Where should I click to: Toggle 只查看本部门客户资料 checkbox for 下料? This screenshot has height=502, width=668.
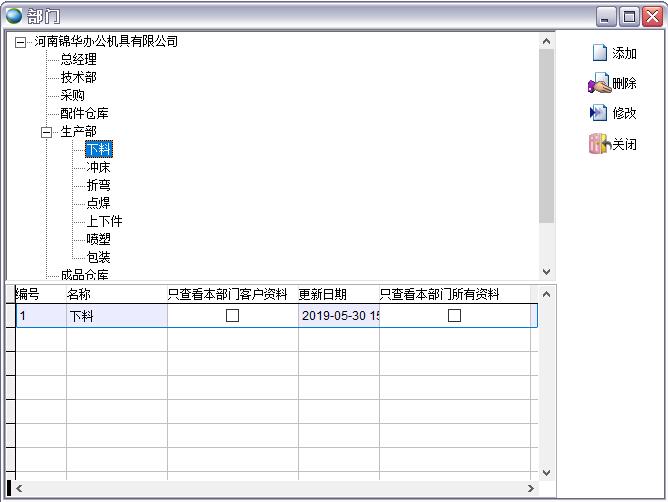click(x=232, y=315)
